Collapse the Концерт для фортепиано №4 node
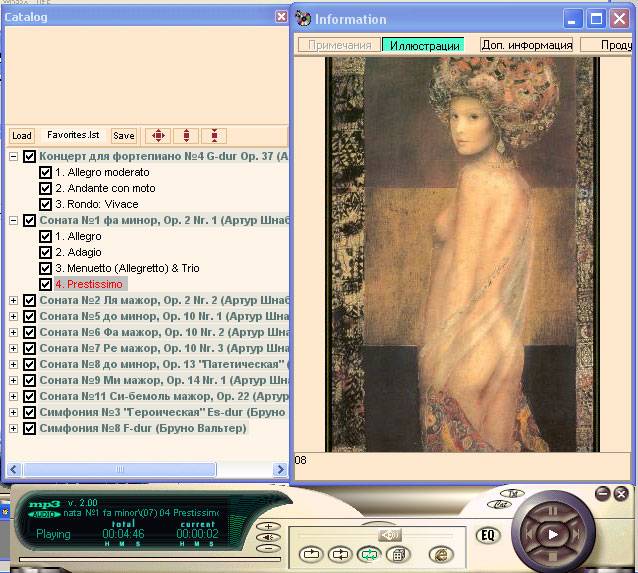The height and width of the screenshot is (573, 638). [14, 157]
